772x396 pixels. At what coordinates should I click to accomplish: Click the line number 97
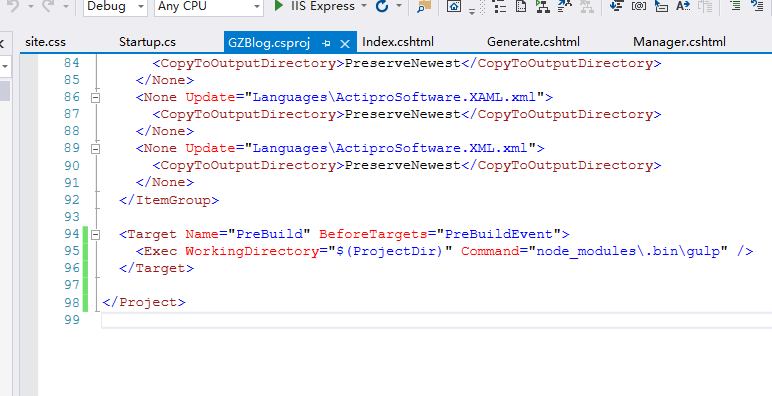pos(71,285)
